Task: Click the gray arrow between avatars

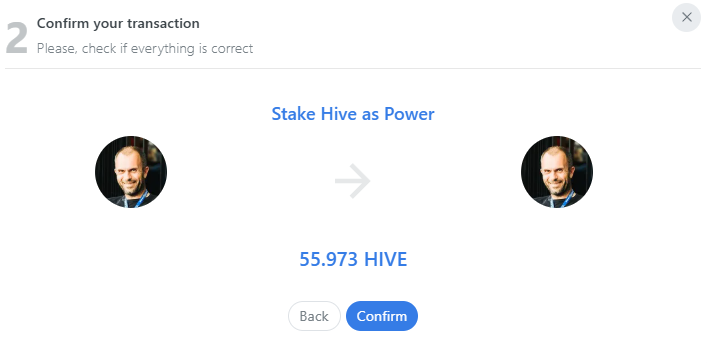Action: 353,181
